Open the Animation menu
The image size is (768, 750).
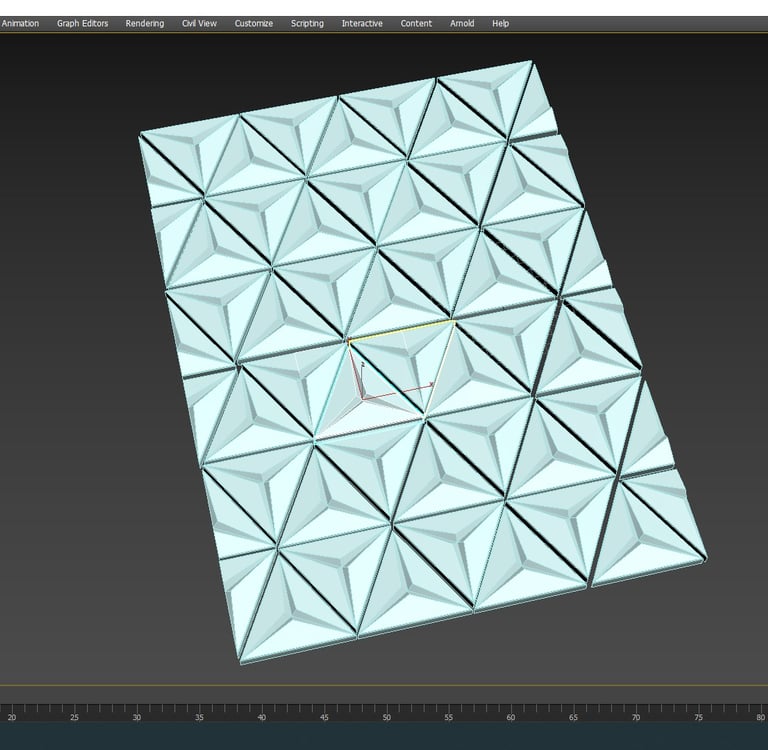[x=20, y=23]
